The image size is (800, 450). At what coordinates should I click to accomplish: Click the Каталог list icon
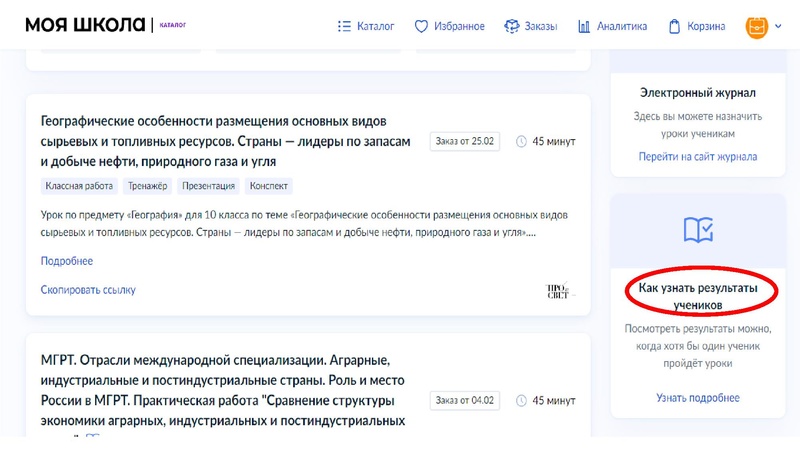click(x=344, y=26)
